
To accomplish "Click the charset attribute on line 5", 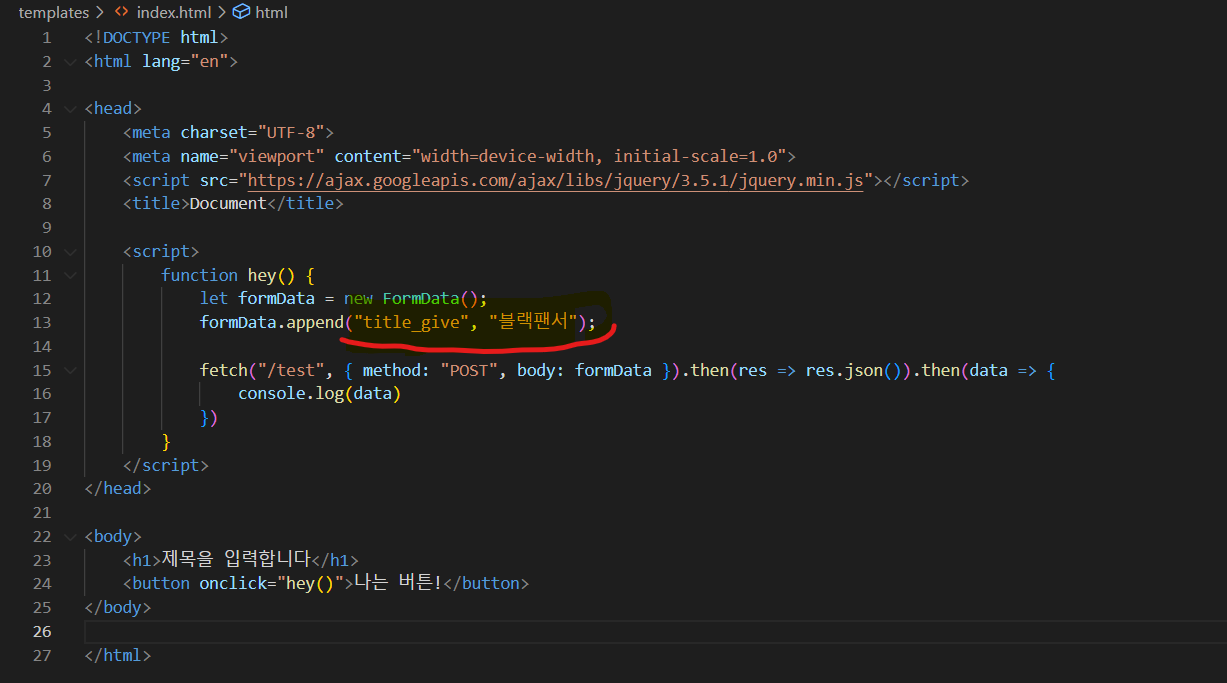I will (214, 132).
